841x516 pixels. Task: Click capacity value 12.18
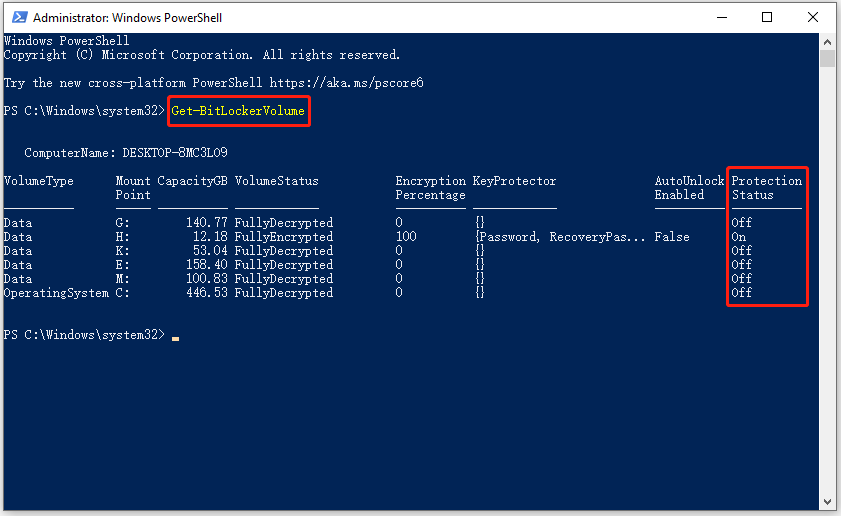click(210, 237)
